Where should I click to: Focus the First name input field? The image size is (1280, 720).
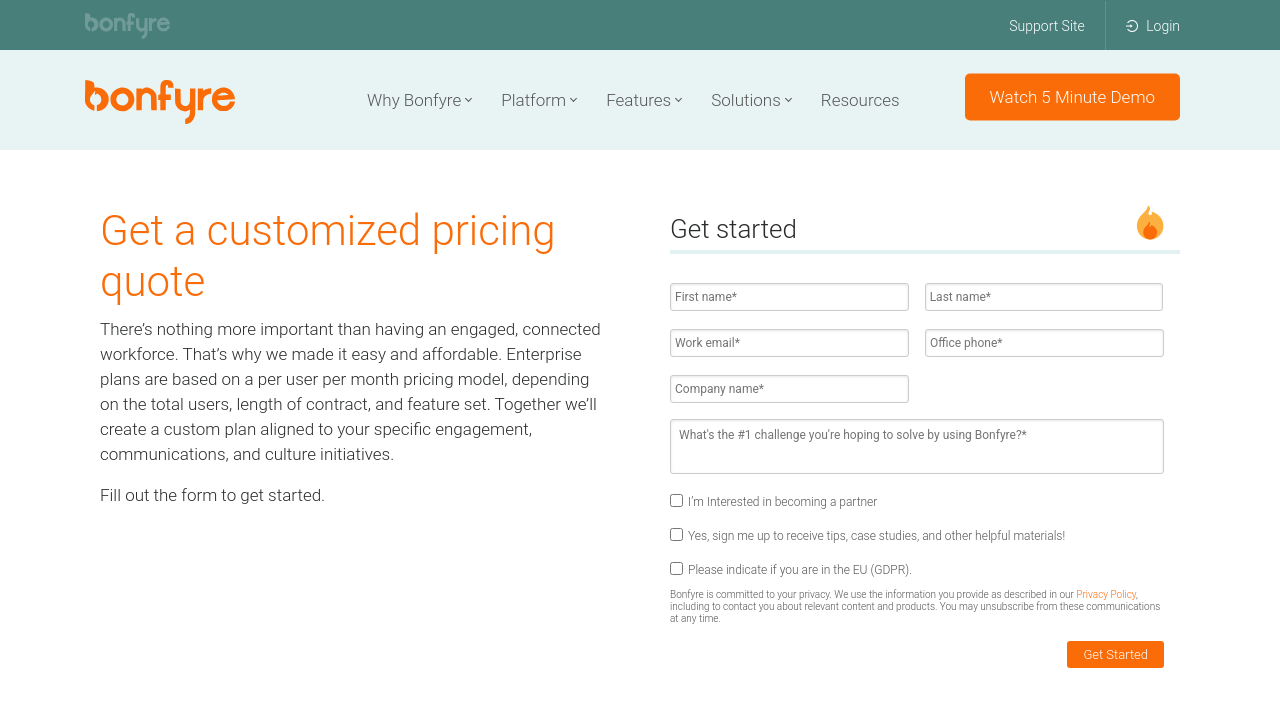coord(789,297)
